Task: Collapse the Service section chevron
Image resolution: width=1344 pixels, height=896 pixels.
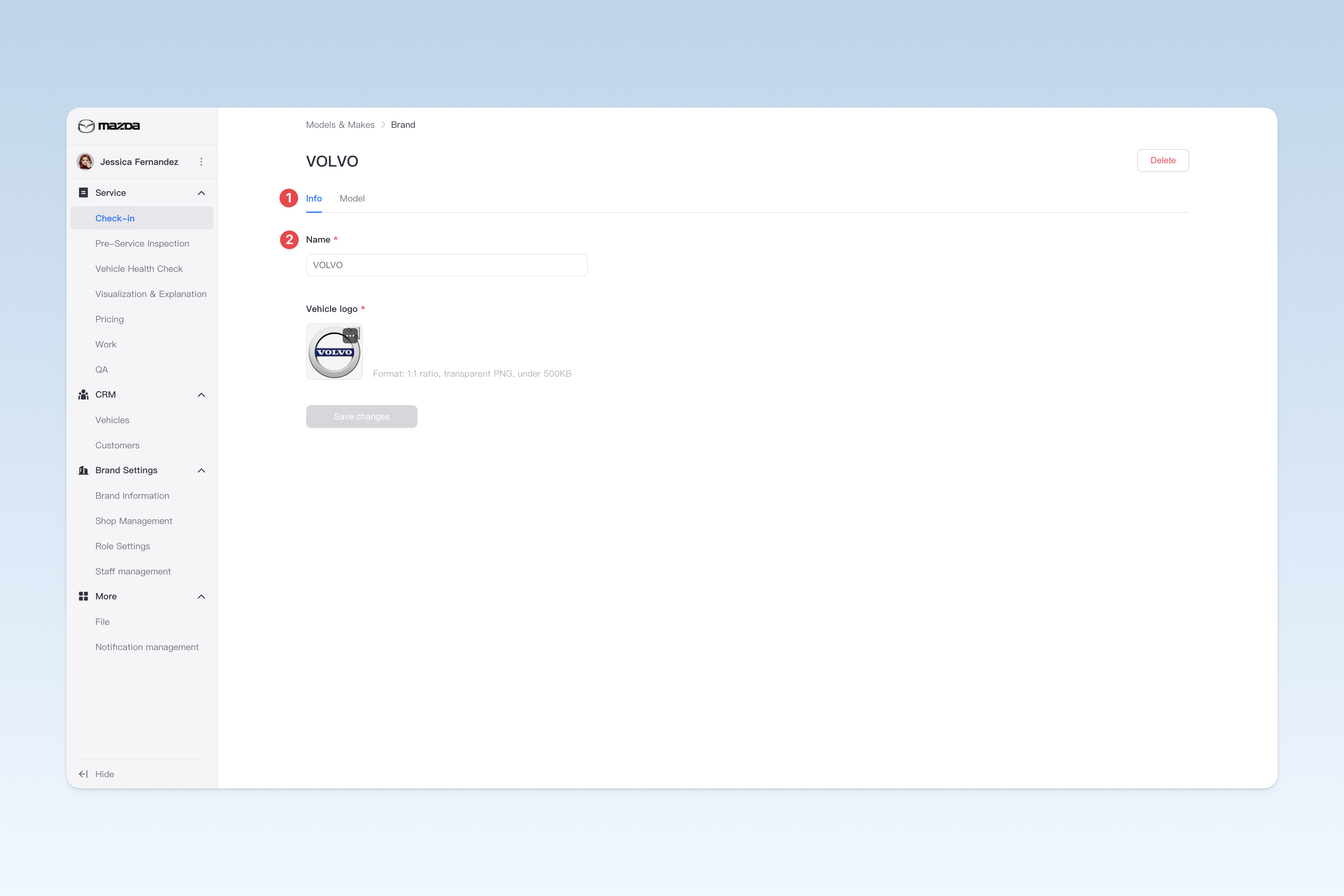Action: coord(201,193)
